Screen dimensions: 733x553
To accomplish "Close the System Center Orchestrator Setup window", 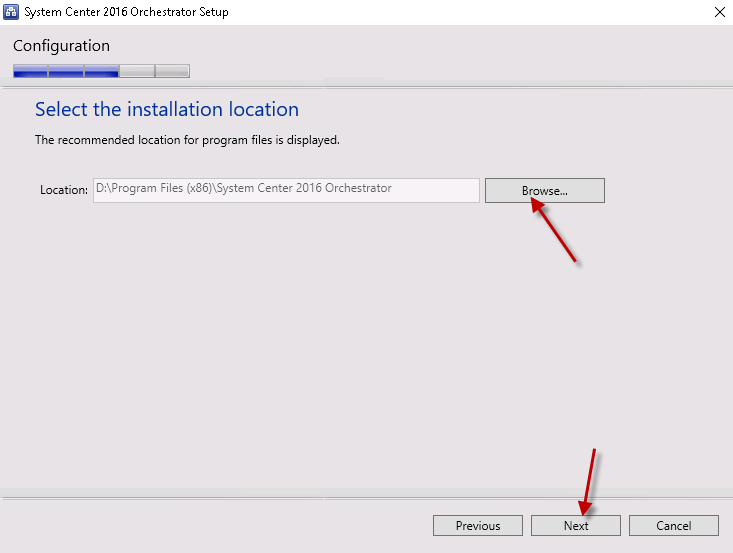I will point(719,12).
